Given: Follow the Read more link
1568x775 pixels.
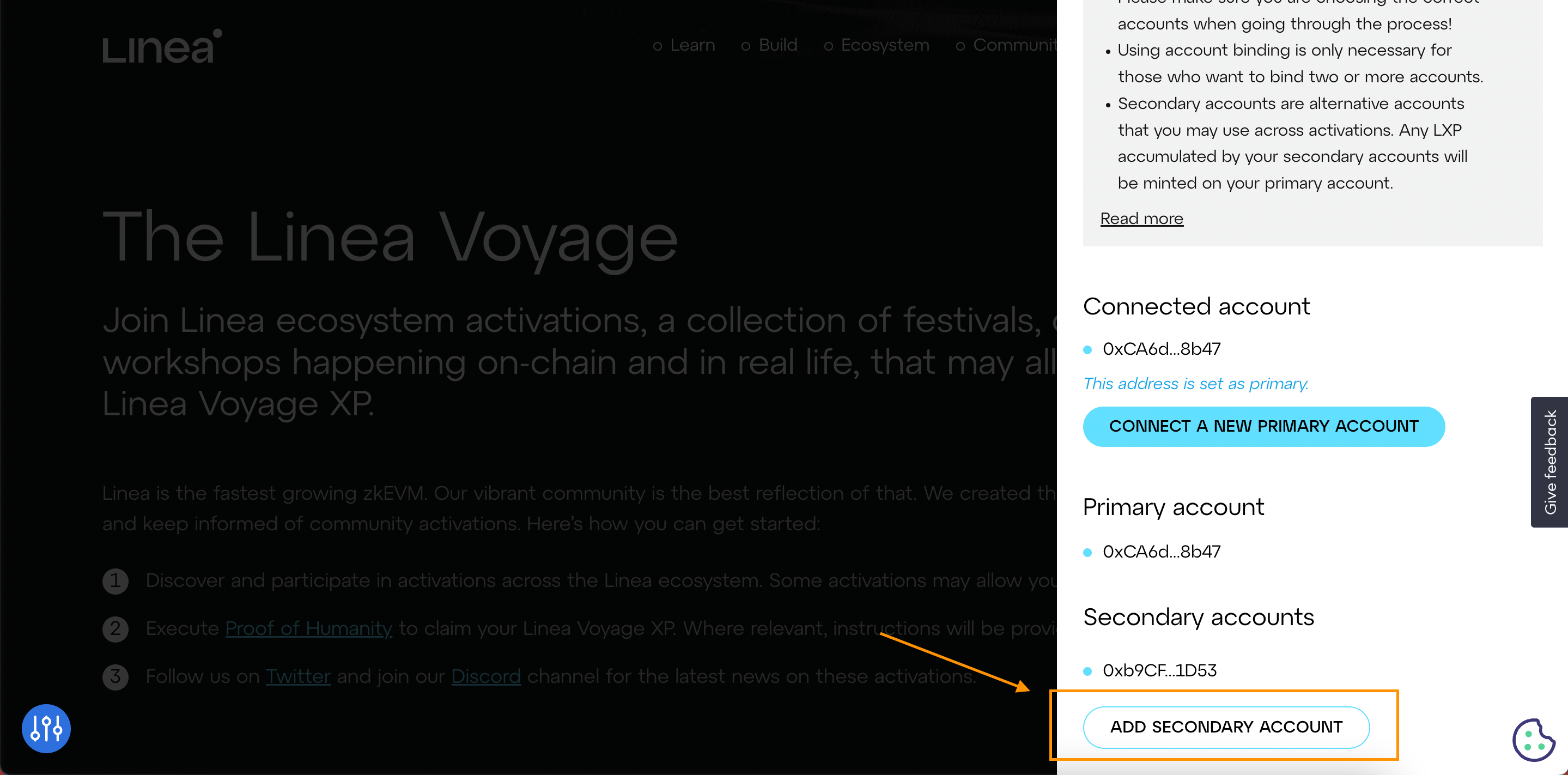Looking at the screenshot, I should click(x=1141, y=219).
